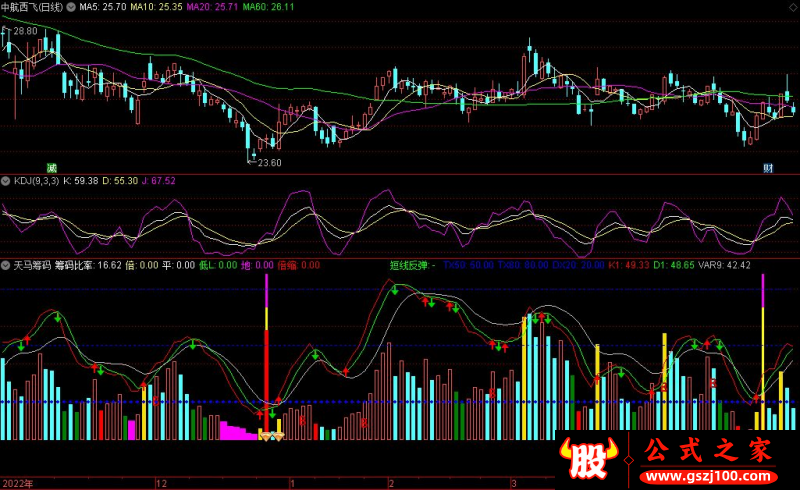Click the green 减 marker on price chart

tap(51, 166)
